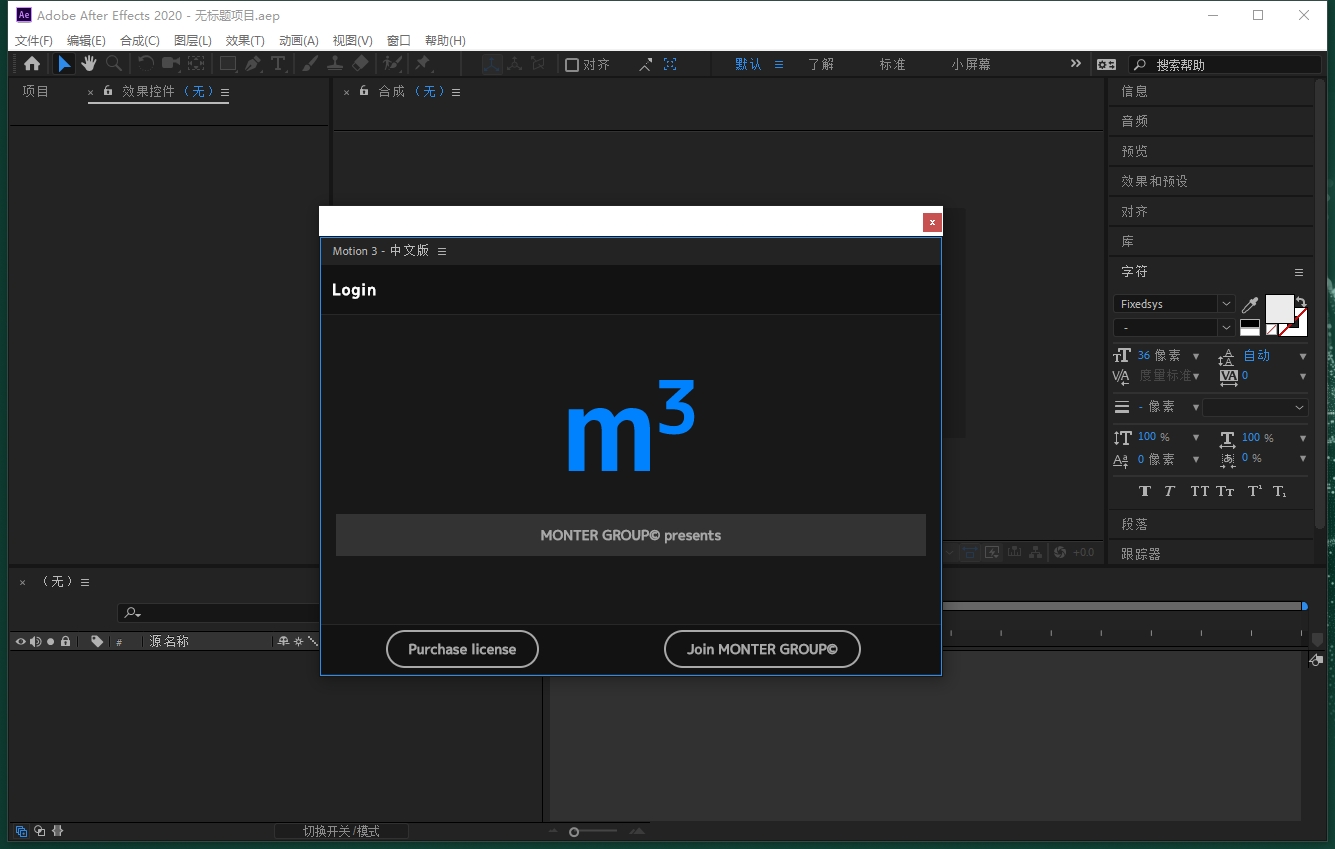Select the Eraser tool
This screenshot has height=849, width=1335.
361,64
